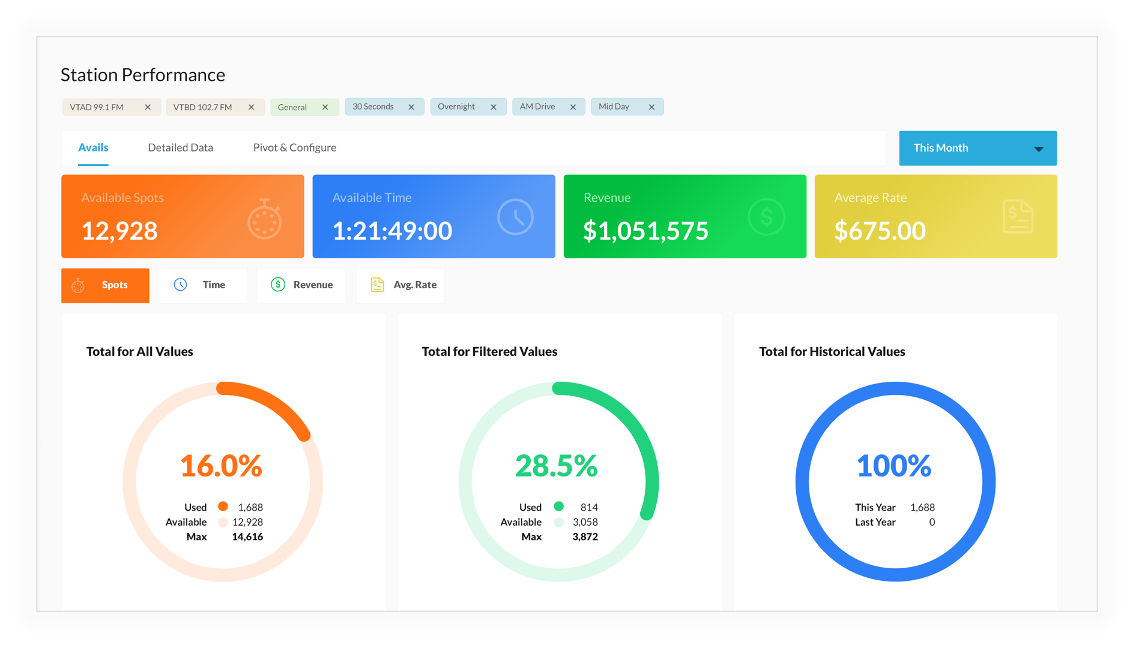Select the Time metric button
The height and width of the screenshot is (648, 1134).
click(202, 285)
